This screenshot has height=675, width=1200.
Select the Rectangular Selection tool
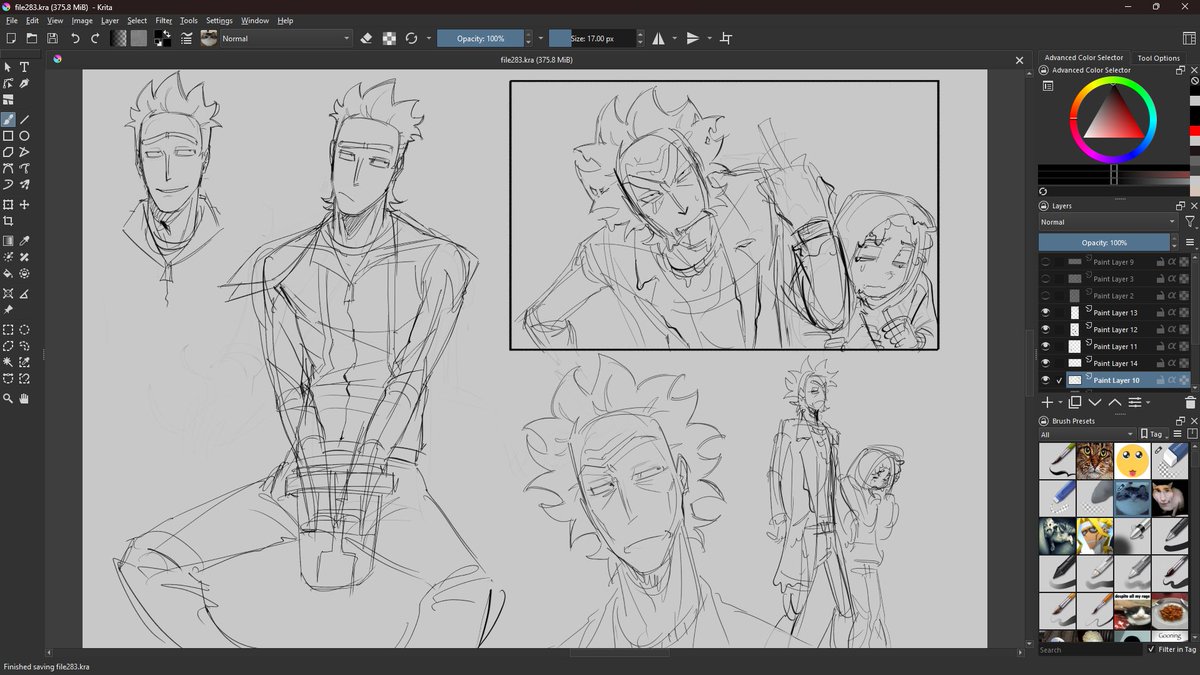click(8, 329)
